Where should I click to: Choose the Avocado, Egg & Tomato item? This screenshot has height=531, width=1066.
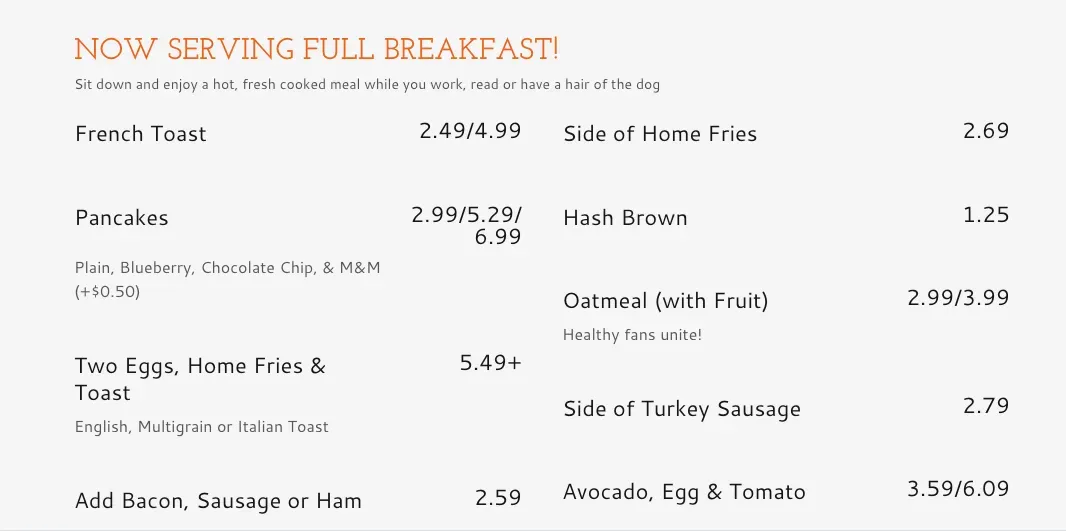tap(684, 492)
